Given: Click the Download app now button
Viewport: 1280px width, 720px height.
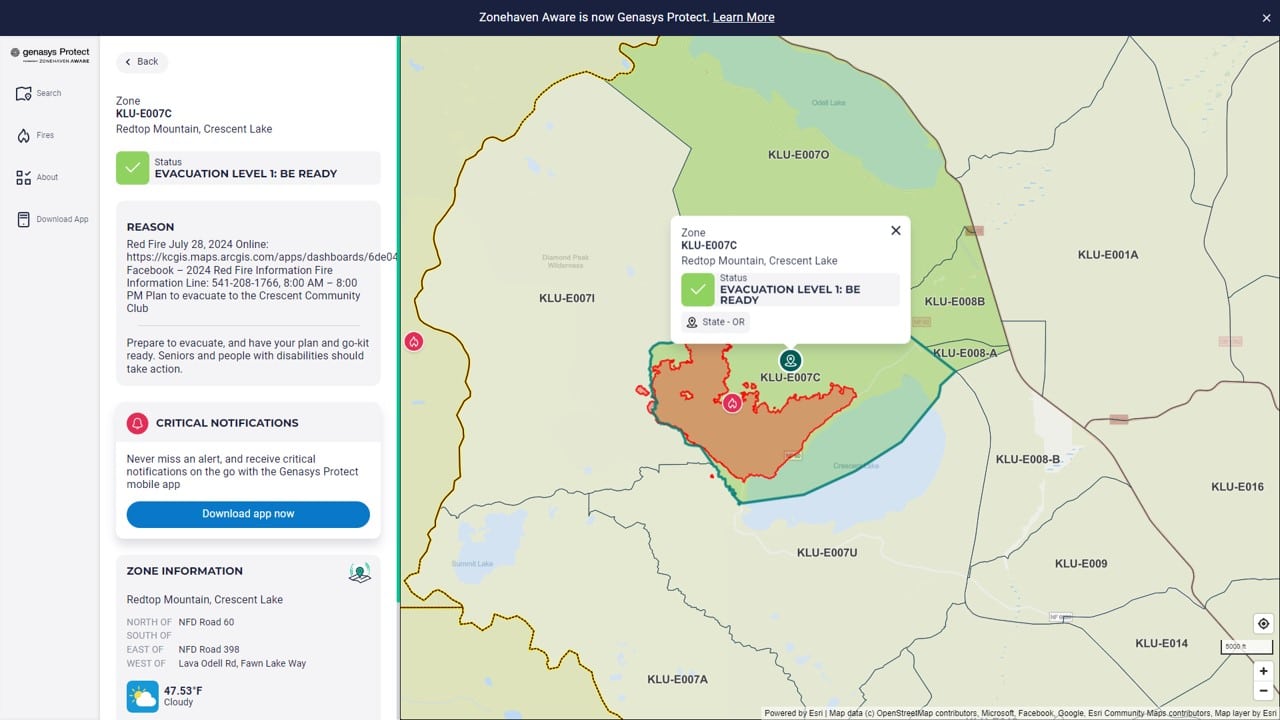Looking at the screenshot, I should [248, 514].
